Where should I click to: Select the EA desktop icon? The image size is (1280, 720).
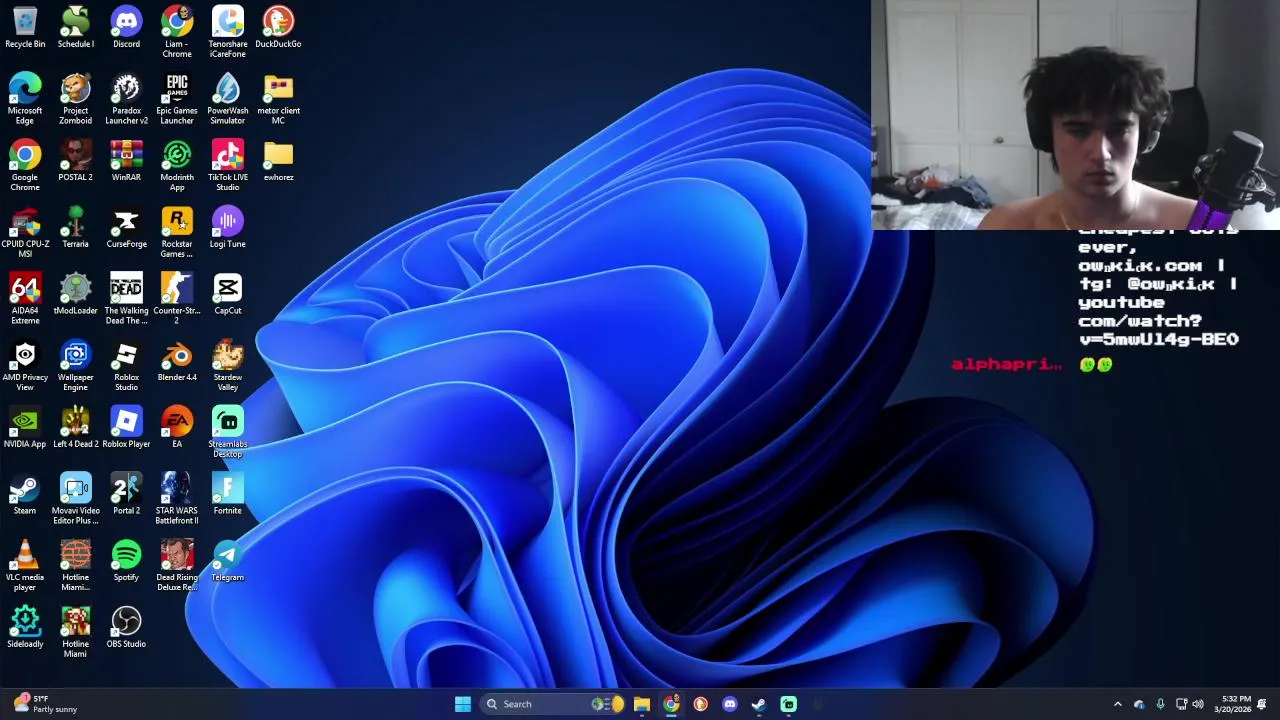click(177, 428)
